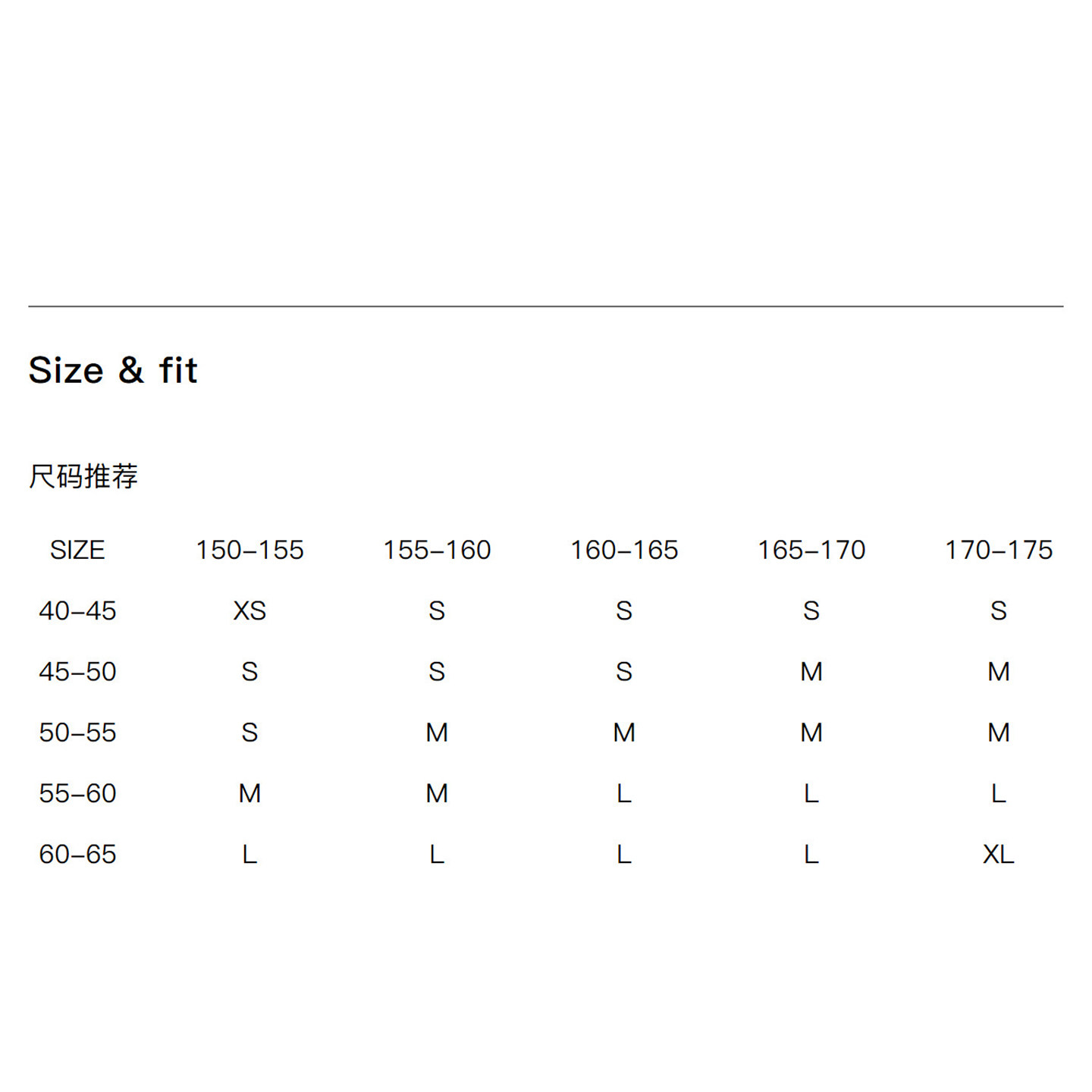Click the XS size cell
The width and height of the screenshot is (1092, 1092).
(x=249, y=610)
